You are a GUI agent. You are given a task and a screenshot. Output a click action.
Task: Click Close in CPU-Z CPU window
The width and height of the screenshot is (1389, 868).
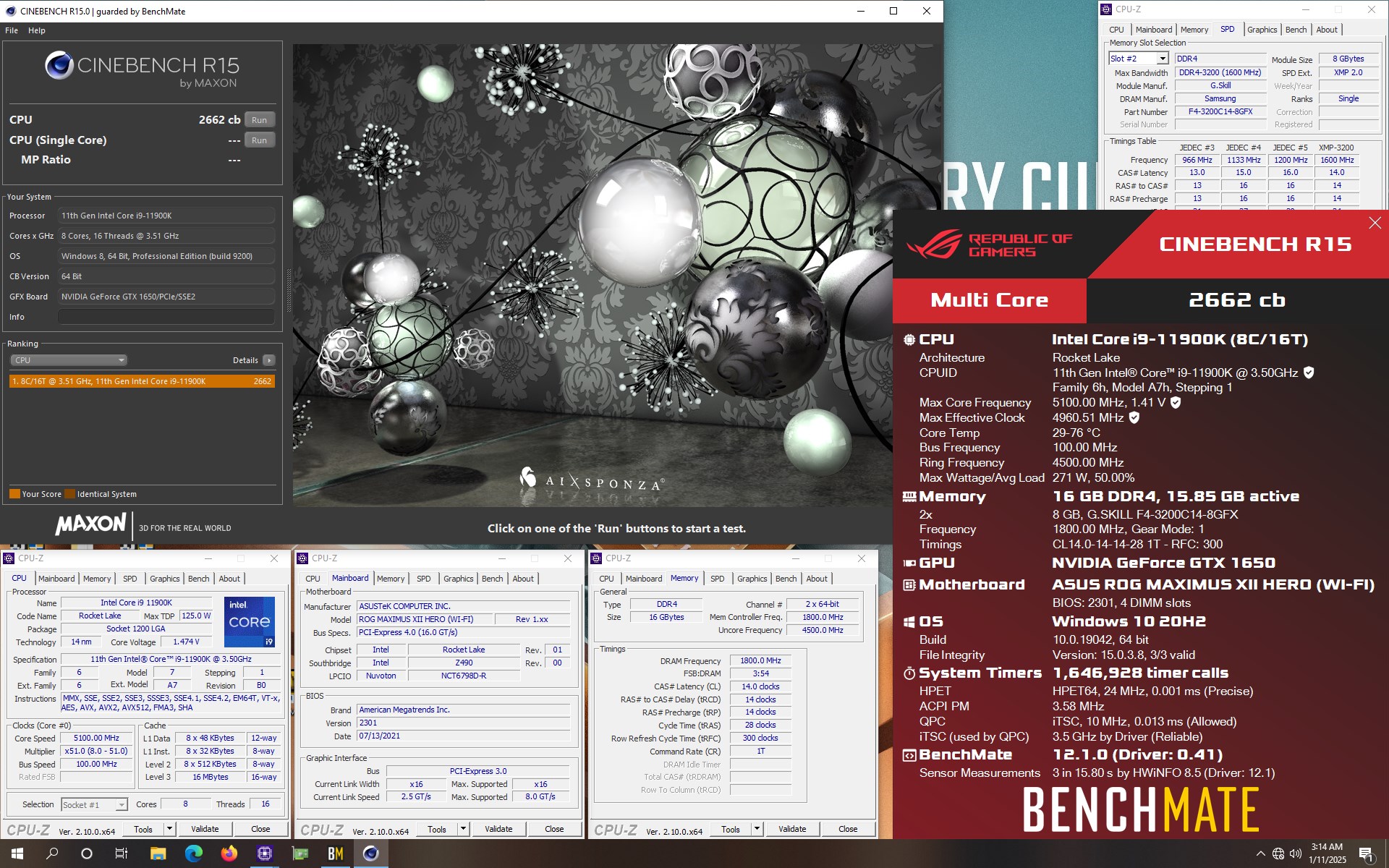[261, 829]
